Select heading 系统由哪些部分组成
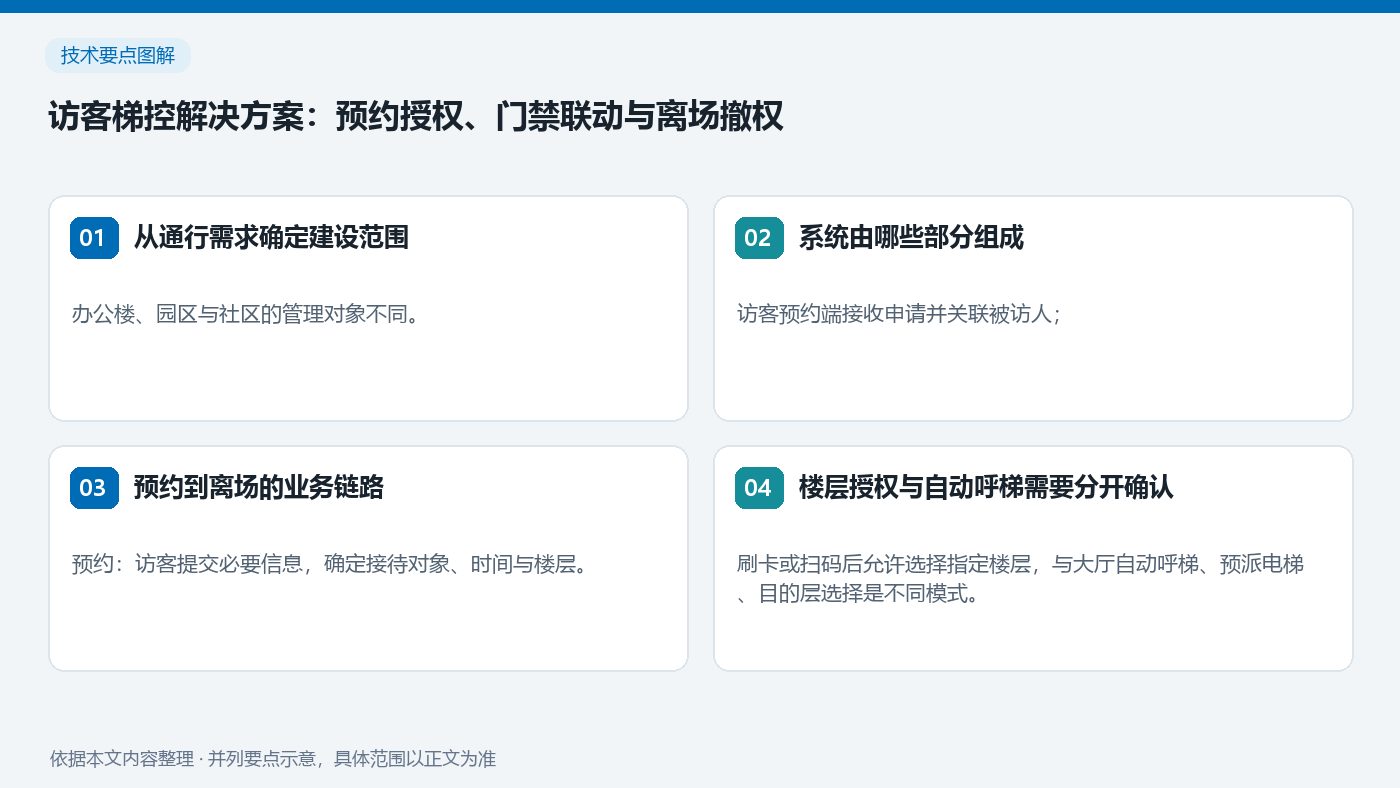This screenshot has width=1400, height=788. pyautogui.click(x=911, y=238)
